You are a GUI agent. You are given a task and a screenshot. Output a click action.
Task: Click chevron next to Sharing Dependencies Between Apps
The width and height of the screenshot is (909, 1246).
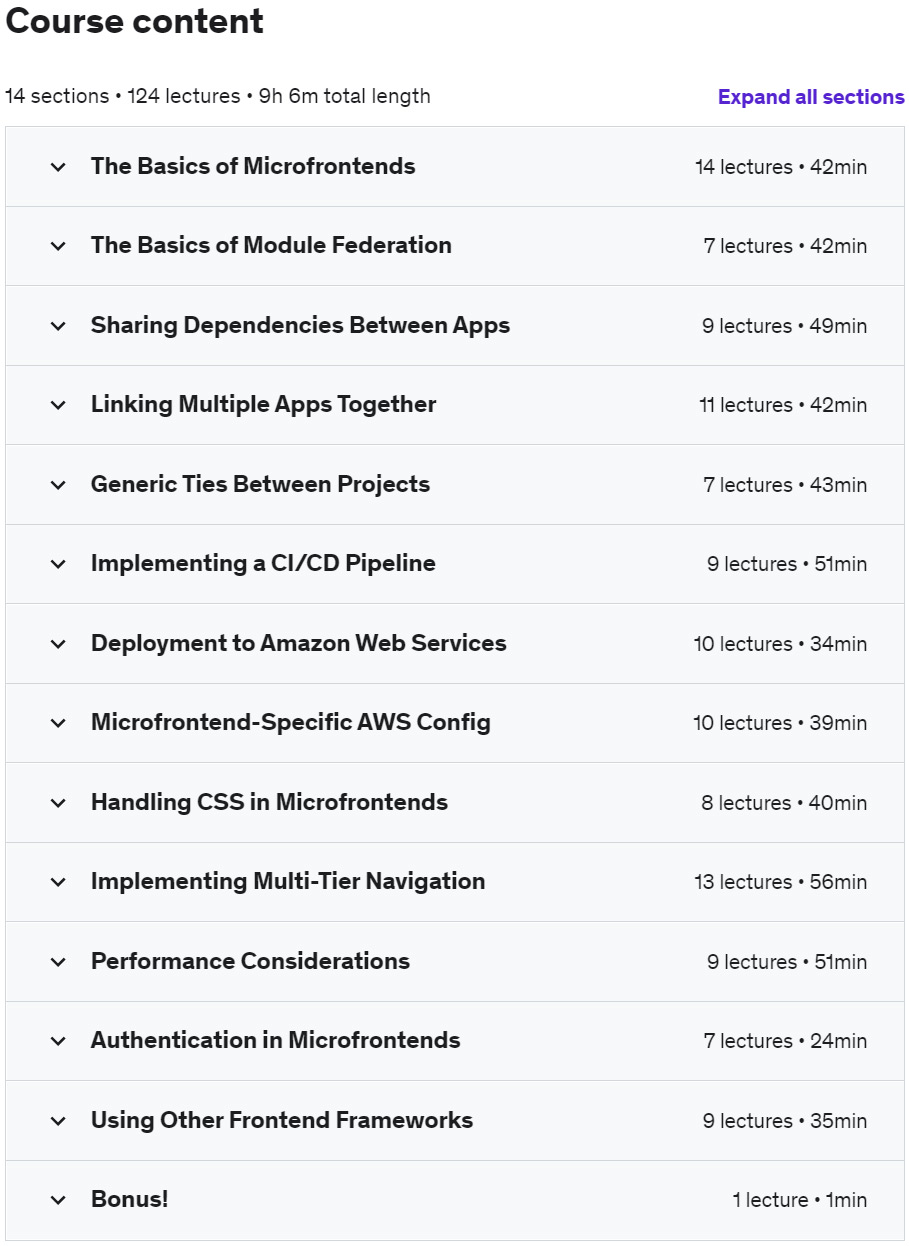[58, 326]
